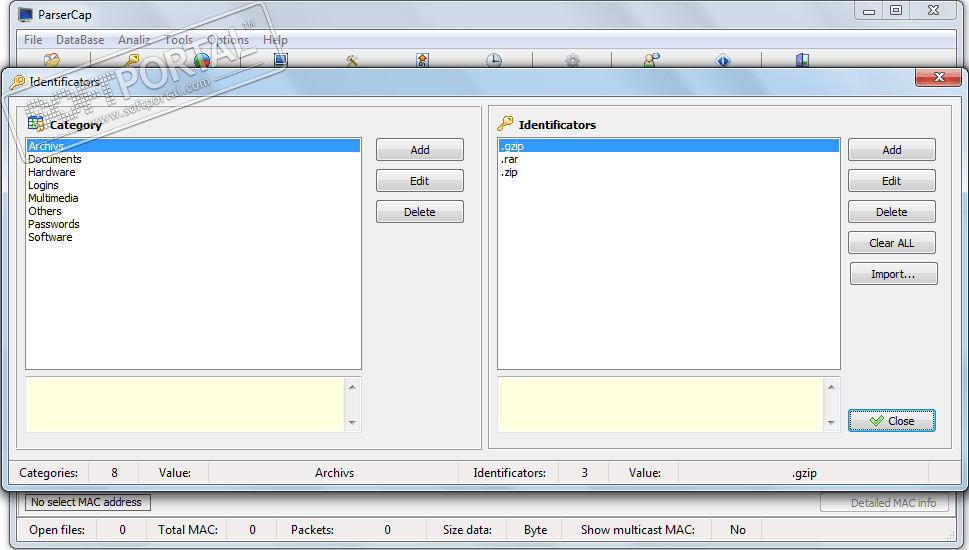Screen dimensions: 969x550
Task: Click the Show multicast MAC value No
Action: point(737,530)
